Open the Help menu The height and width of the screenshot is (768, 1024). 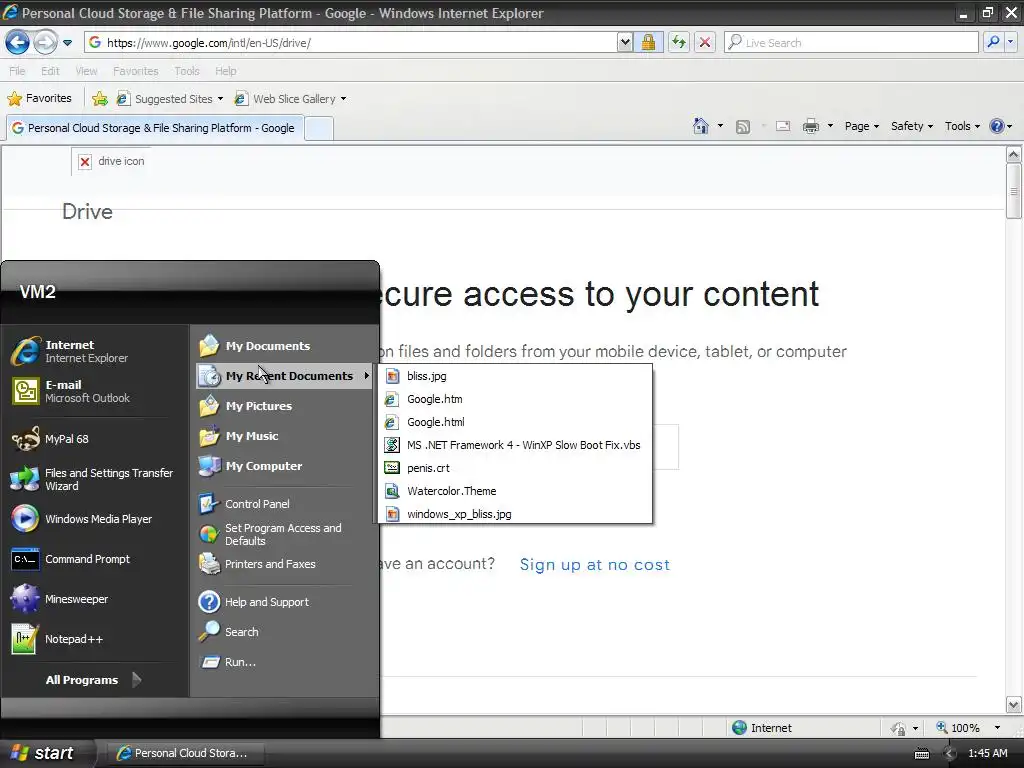point(226,71)
